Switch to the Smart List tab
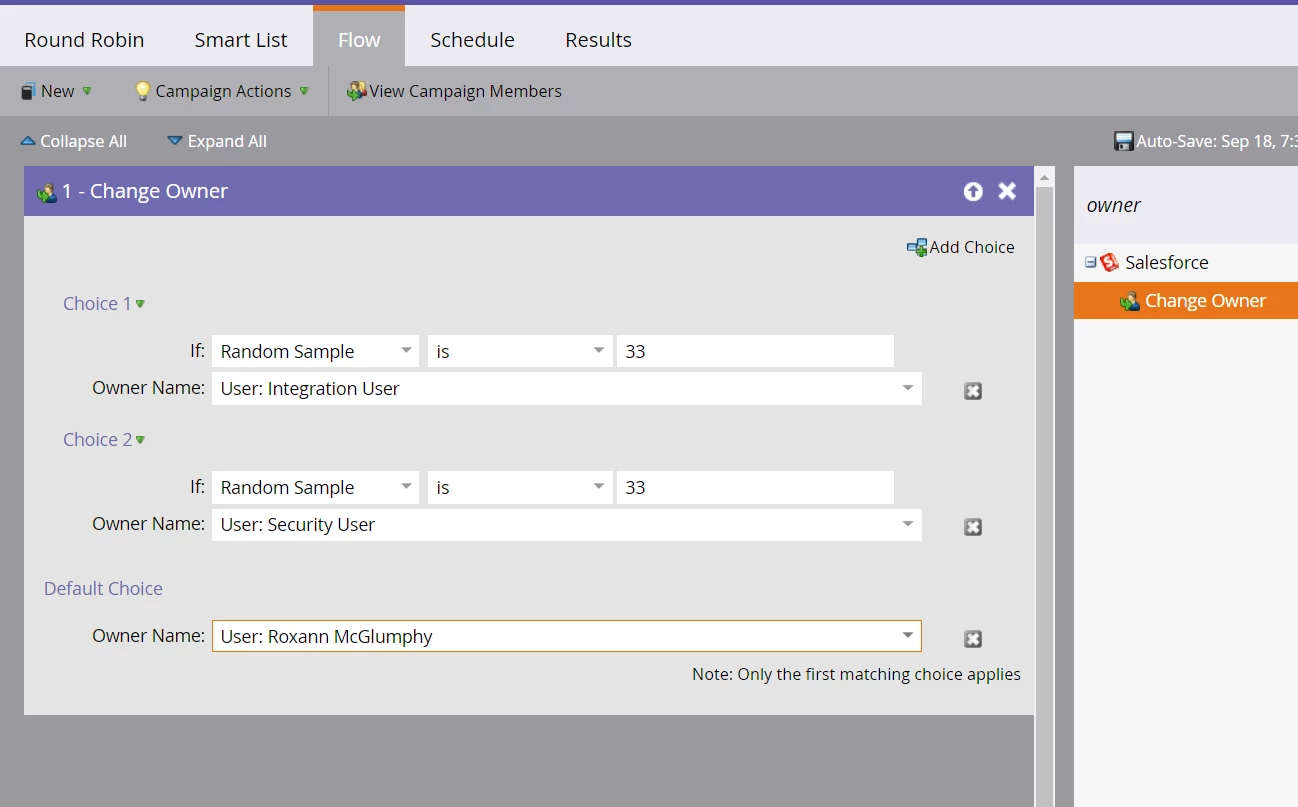This screenshot has height=807, width=1298. pyautogui.click(x=241, y=40)
